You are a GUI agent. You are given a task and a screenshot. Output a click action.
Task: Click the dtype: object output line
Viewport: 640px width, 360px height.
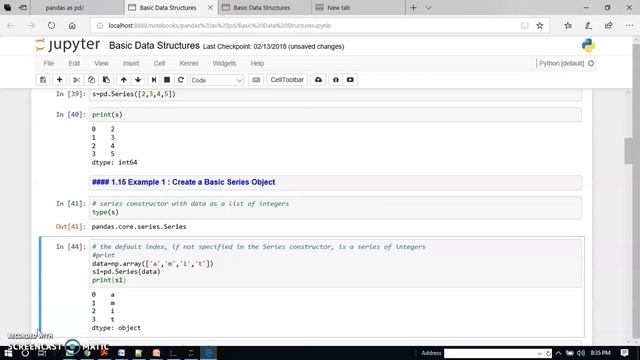point(116,328)
